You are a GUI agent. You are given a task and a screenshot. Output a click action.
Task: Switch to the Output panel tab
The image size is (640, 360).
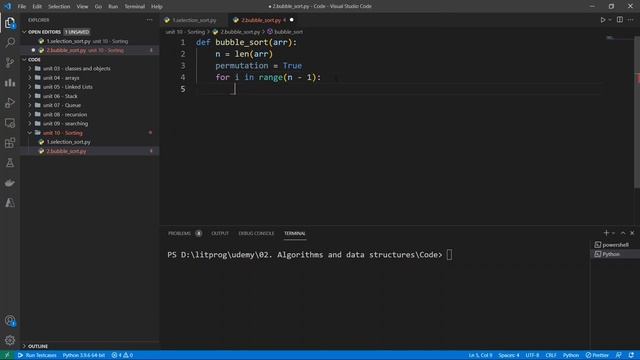pos(220,233)
